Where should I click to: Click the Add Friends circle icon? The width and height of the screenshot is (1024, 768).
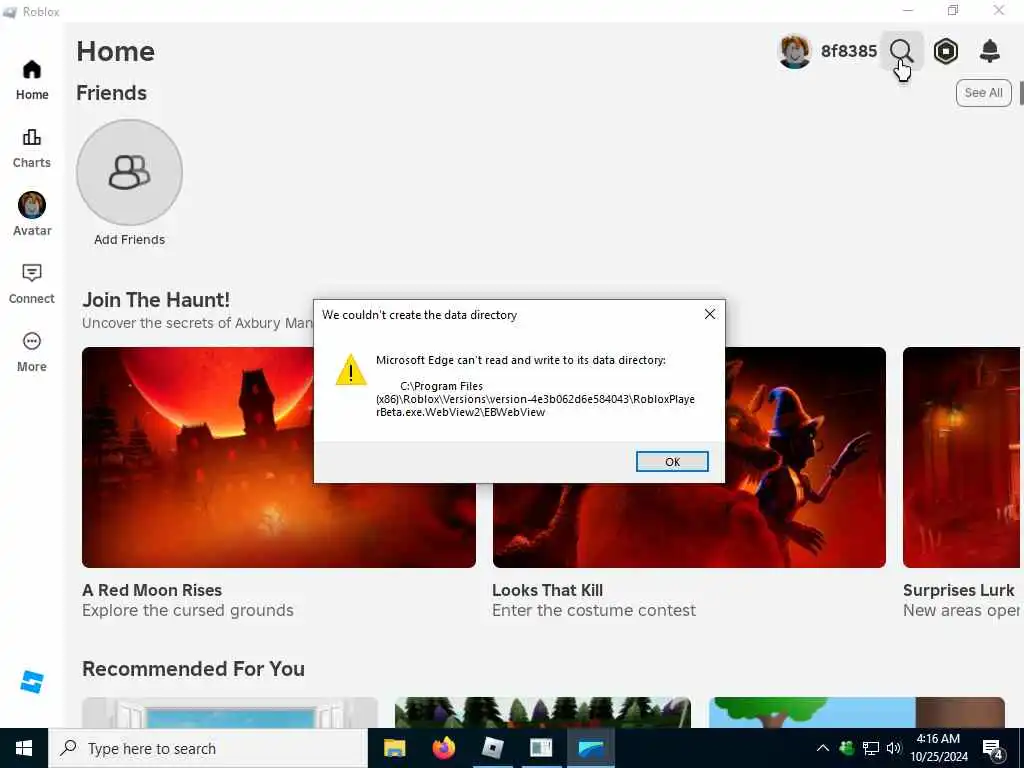[x=129, y=172]
